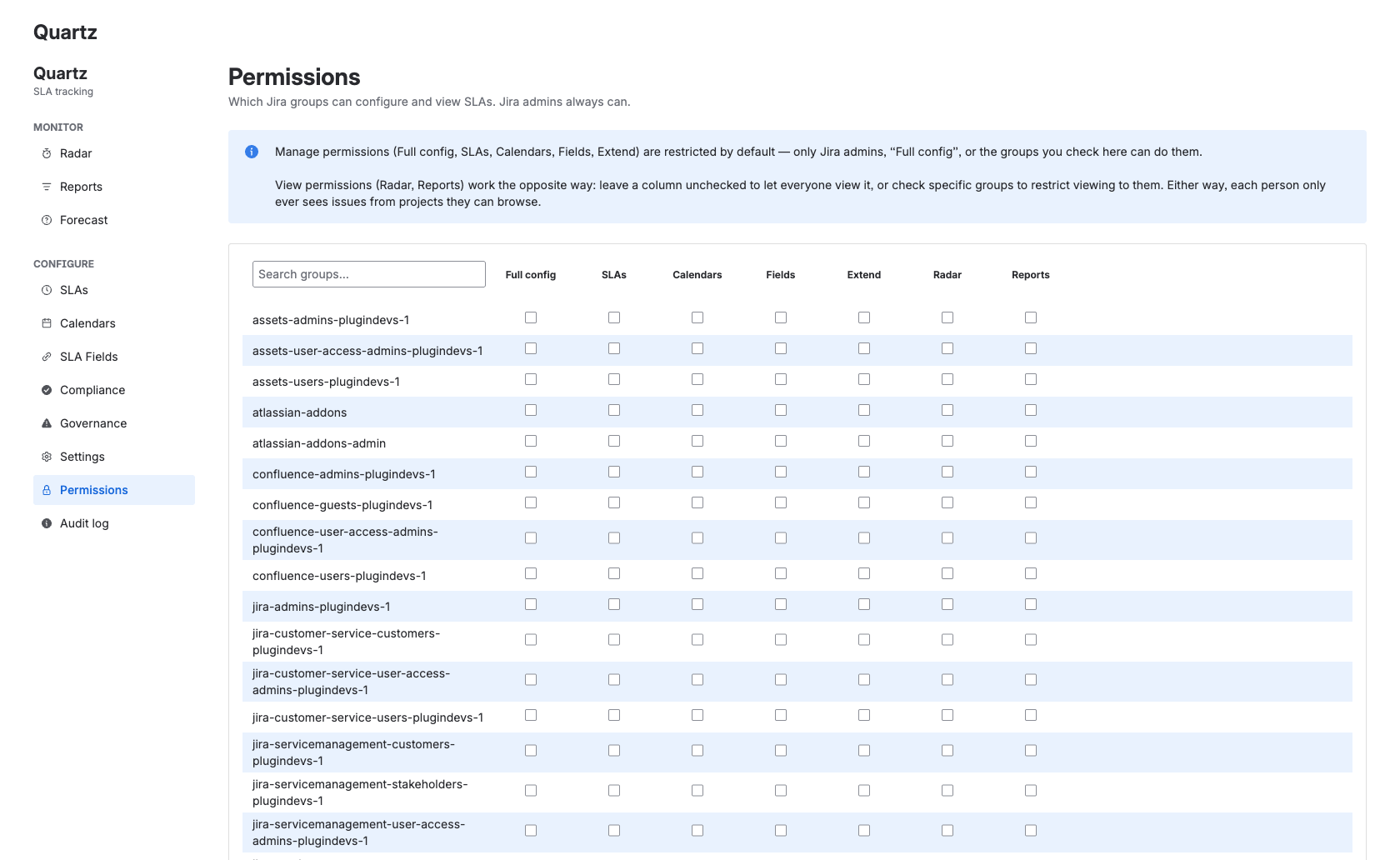Click the SLA Fields link icon
The image size is (1400, 860).
47,357
